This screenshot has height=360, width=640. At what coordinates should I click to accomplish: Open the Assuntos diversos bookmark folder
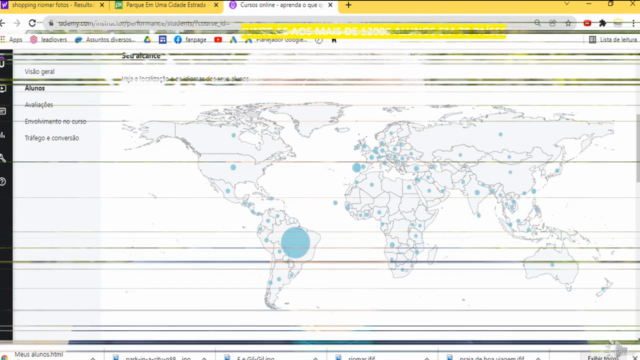[105, 40]
